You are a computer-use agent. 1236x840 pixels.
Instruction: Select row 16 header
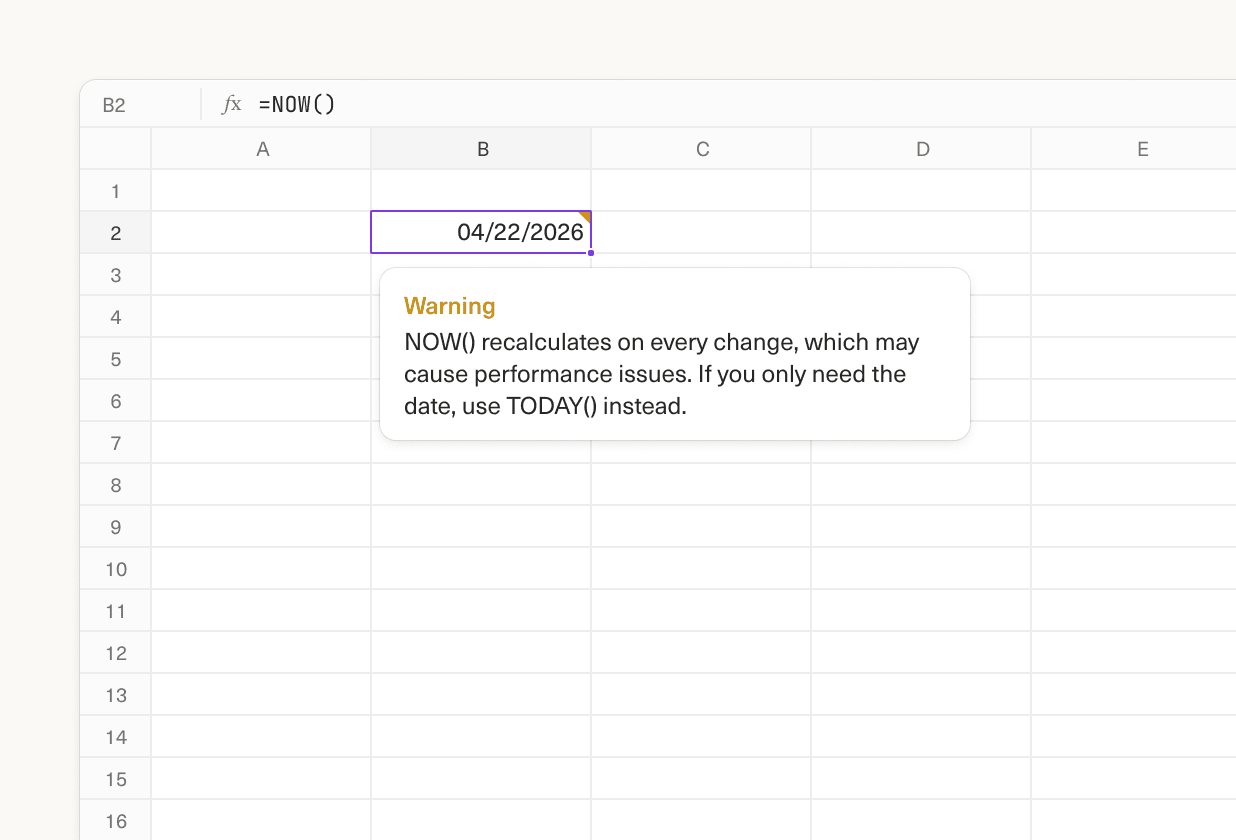click(116, 820)
